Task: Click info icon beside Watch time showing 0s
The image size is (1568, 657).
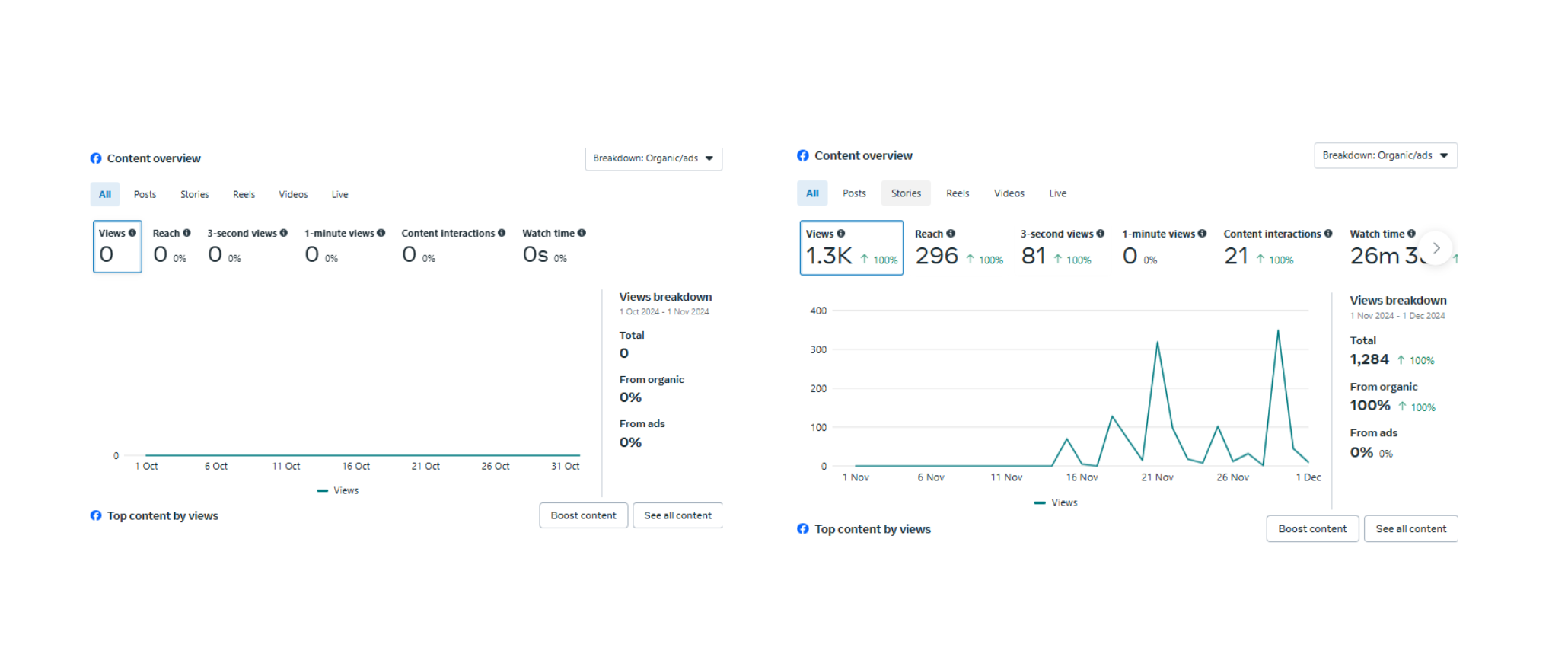Action: click(x=582, y=233)
